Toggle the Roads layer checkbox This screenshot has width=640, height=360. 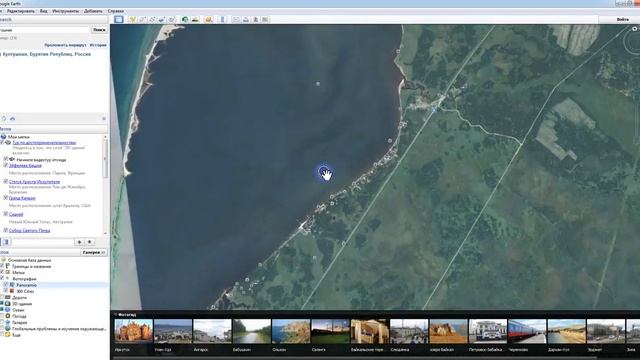[x=2, y=297]
